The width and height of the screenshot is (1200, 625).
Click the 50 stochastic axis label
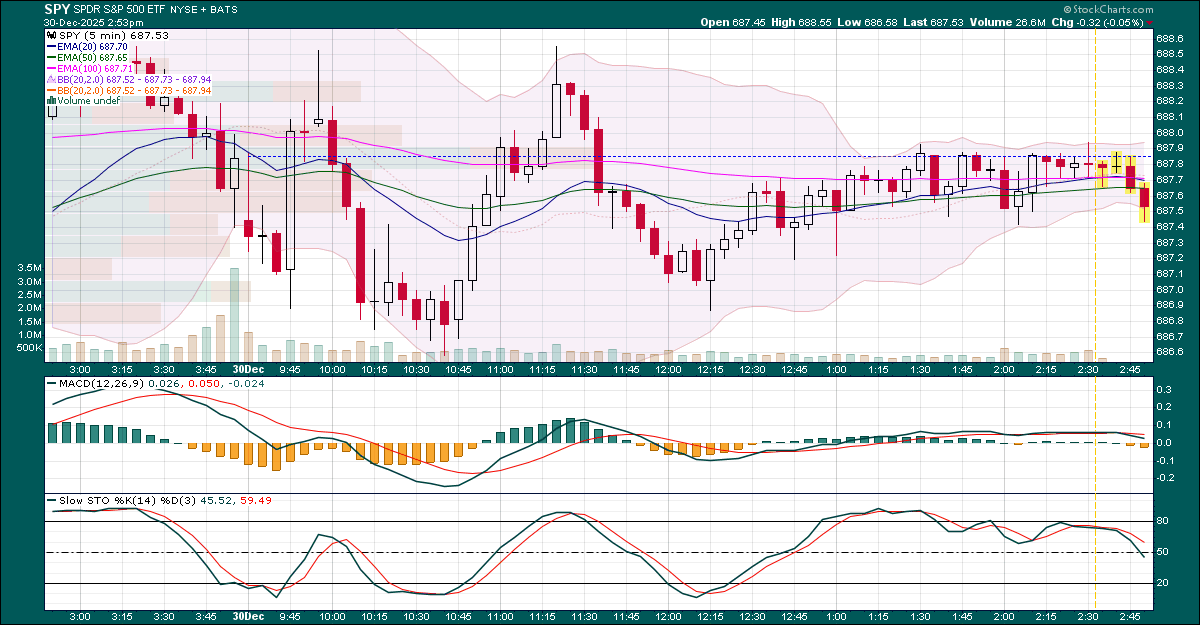tap(1164, 552)
